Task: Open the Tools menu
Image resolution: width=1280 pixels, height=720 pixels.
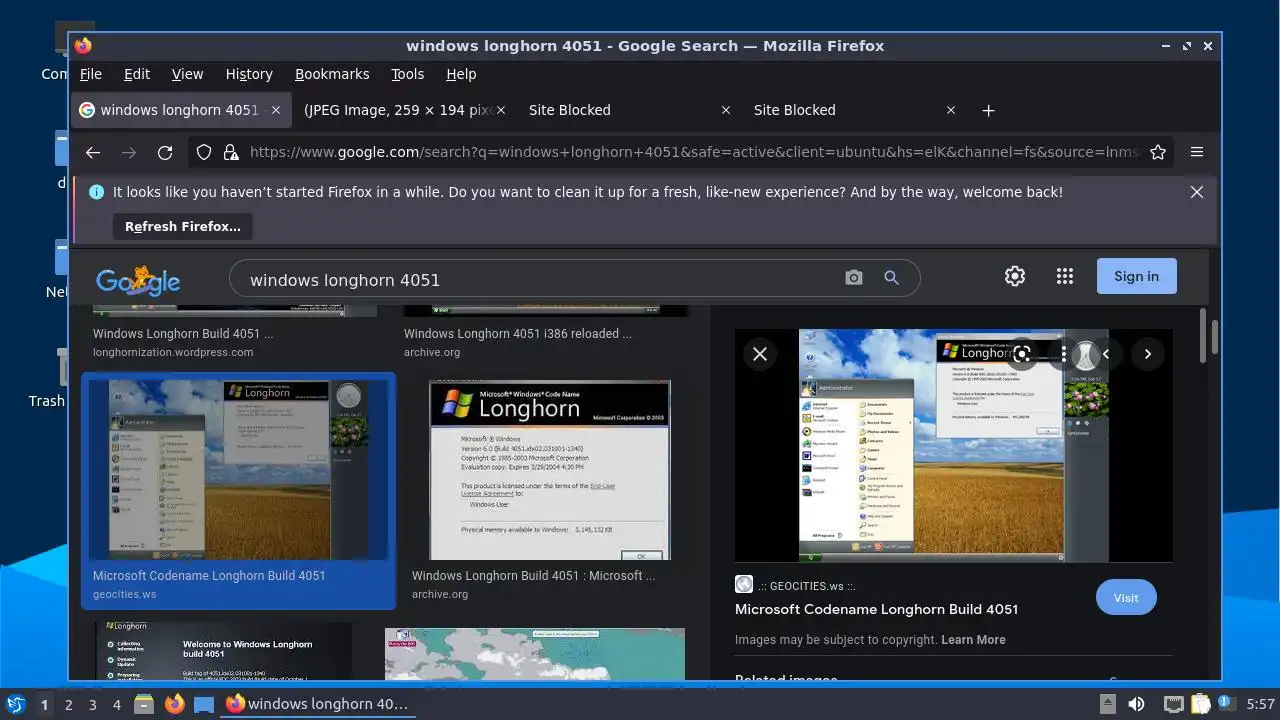Action: click(407, 74)
